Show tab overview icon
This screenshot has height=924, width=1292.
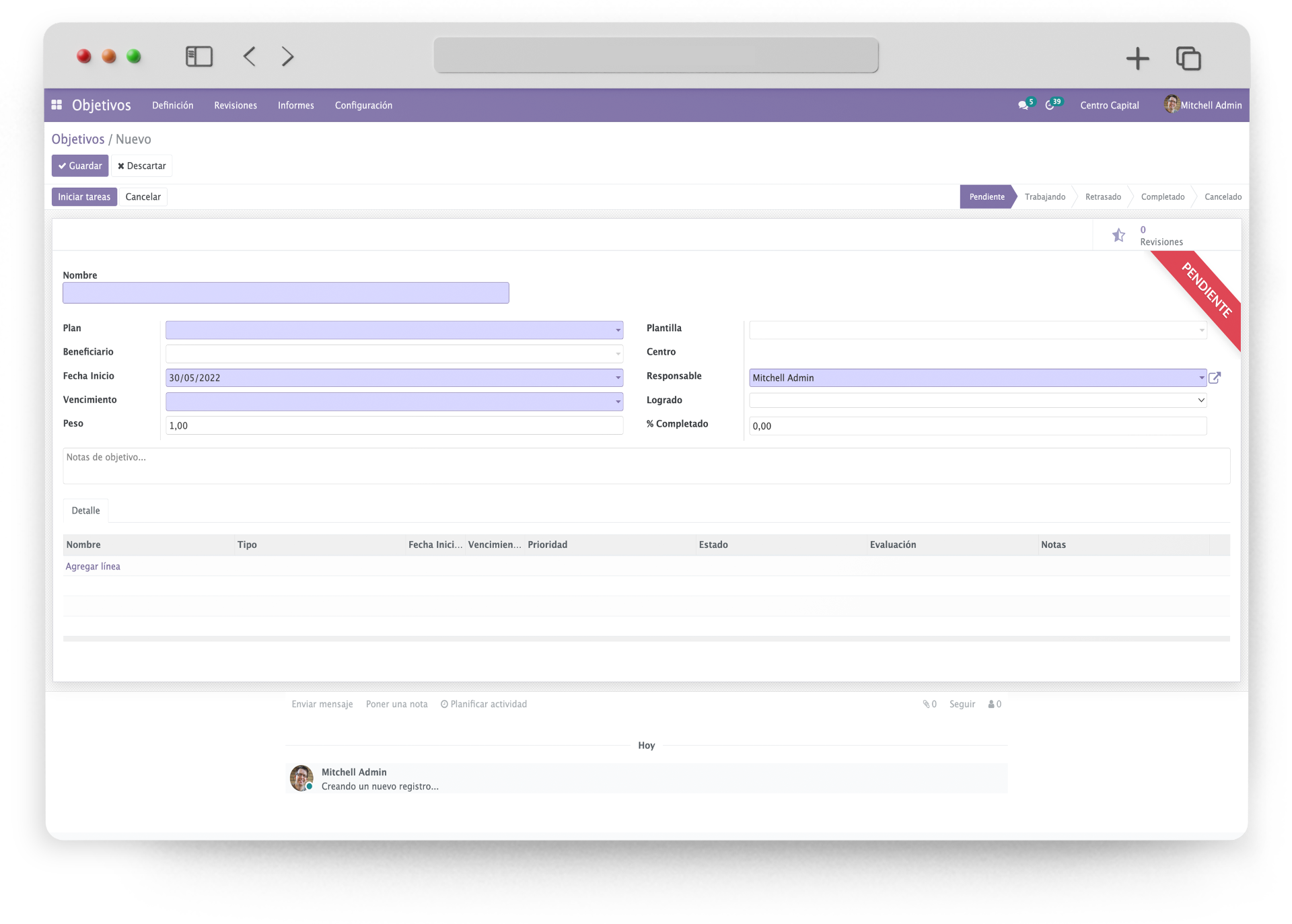pos(1188,59)
